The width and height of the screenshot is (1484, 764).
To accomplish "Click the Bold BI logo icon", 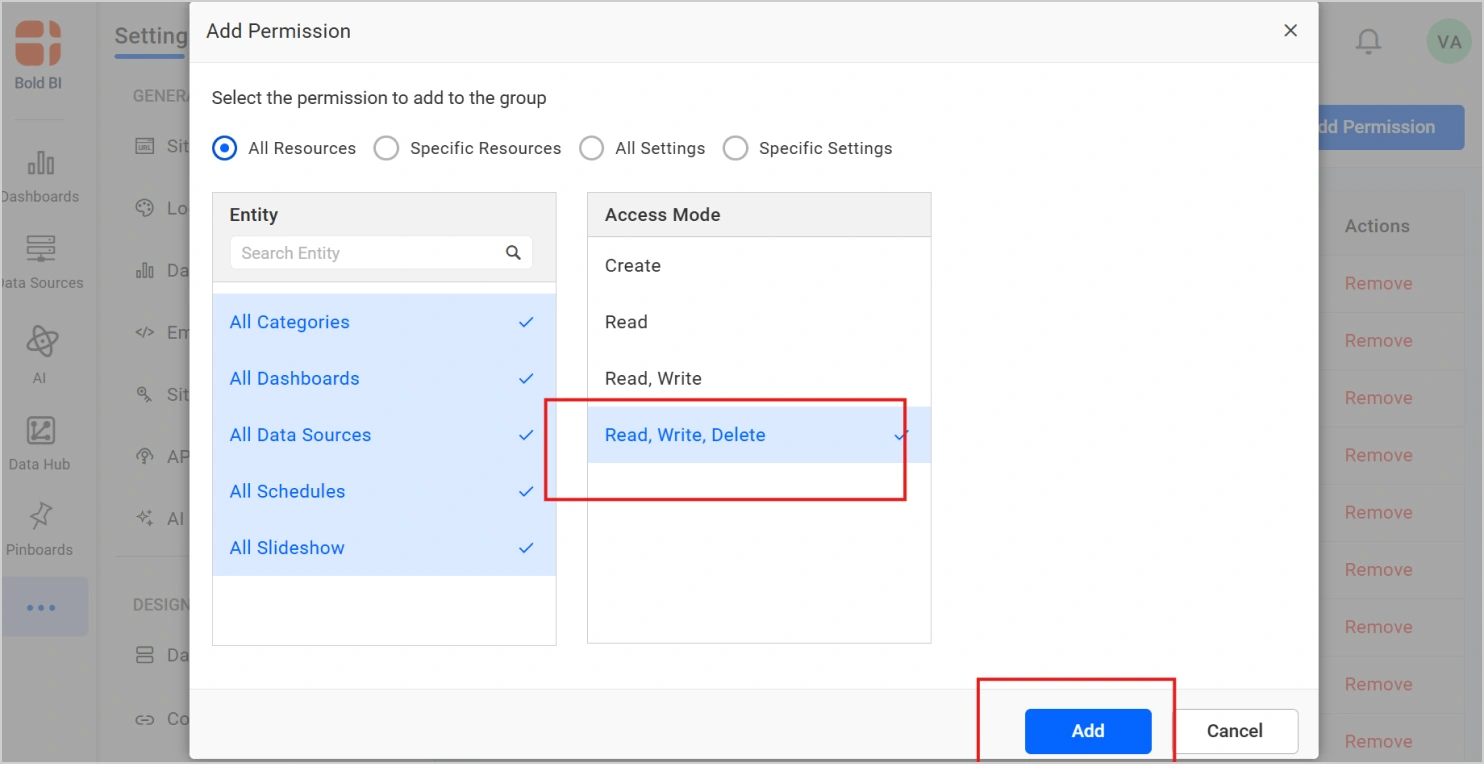I will [x=38, y=44].
